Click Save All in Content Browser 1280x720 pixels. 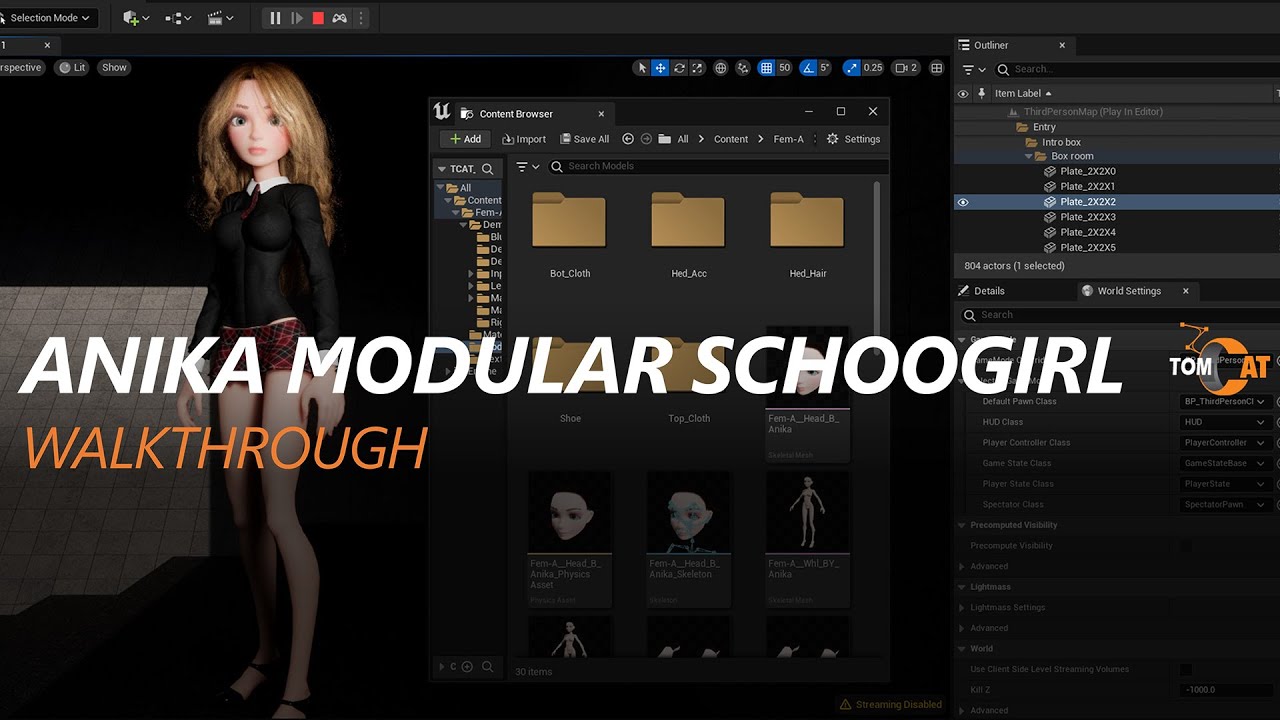tap(584, 139)
